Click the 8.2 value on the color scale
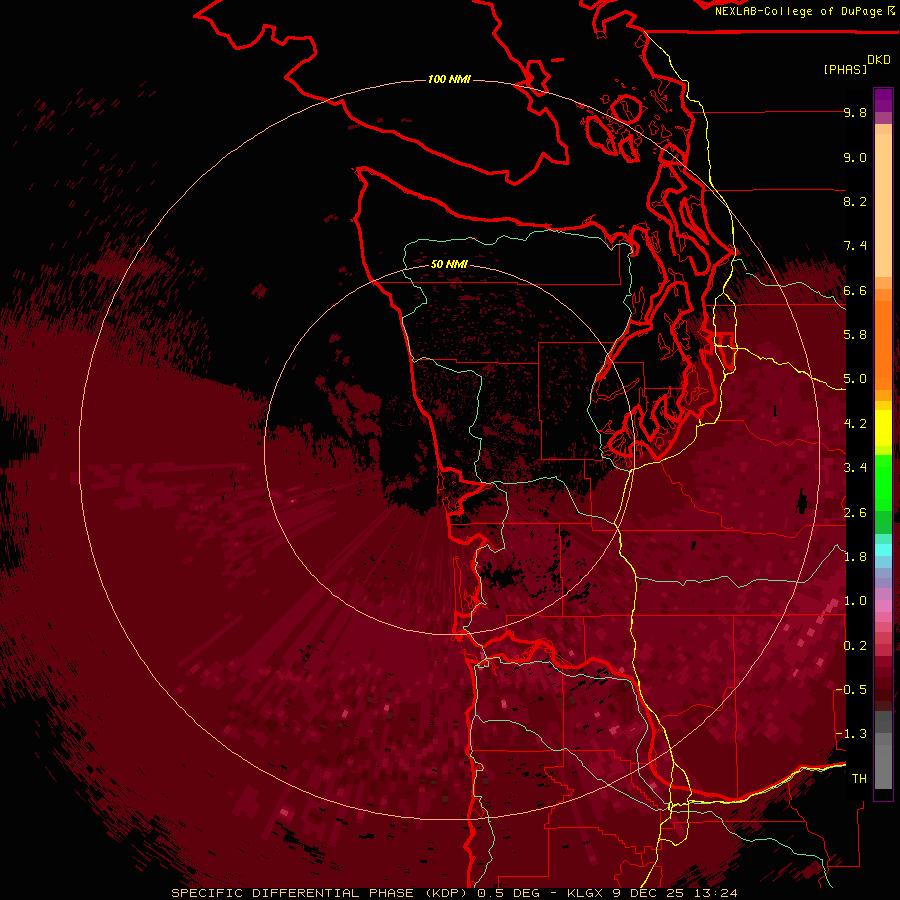 855,201
